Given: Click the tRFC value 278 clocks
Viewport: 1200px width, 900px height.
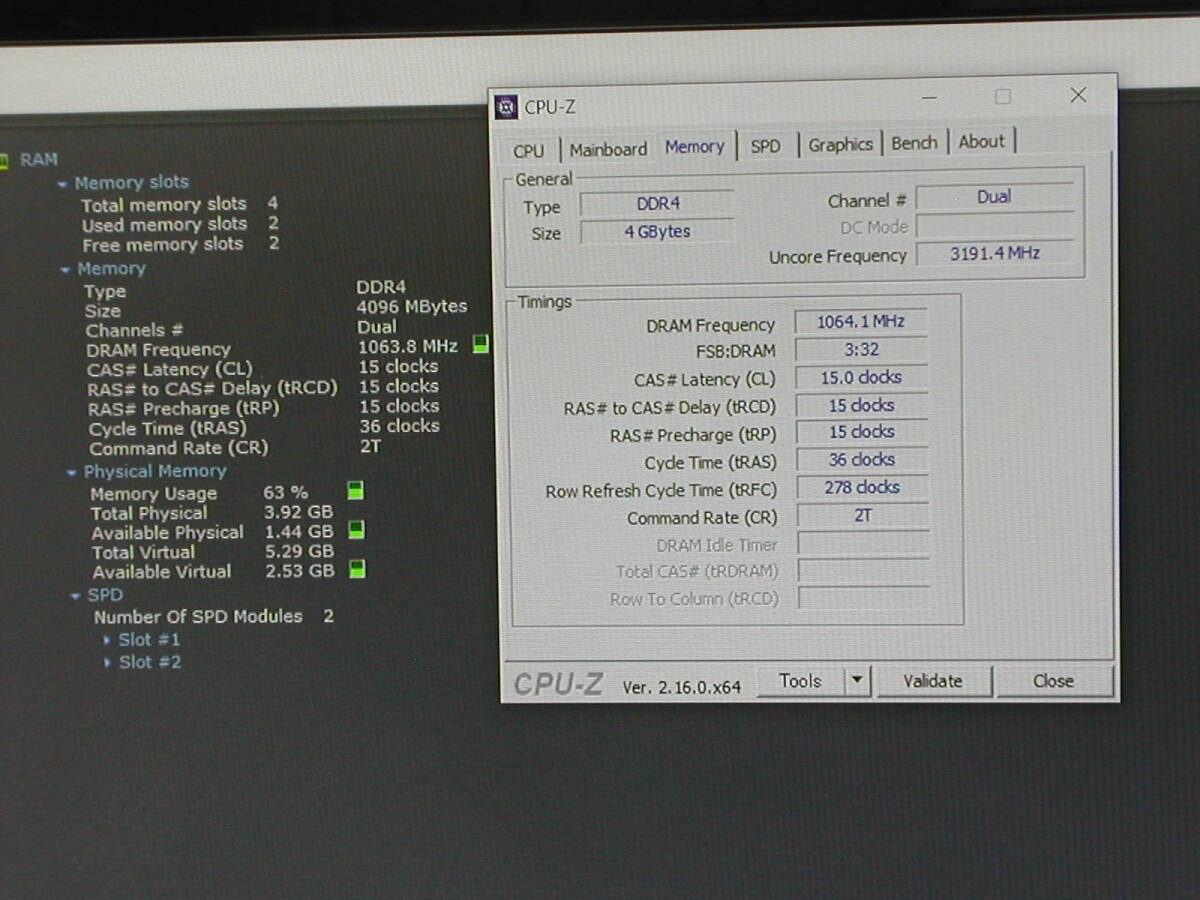Looking at the screenshot, I should (861, 488).
